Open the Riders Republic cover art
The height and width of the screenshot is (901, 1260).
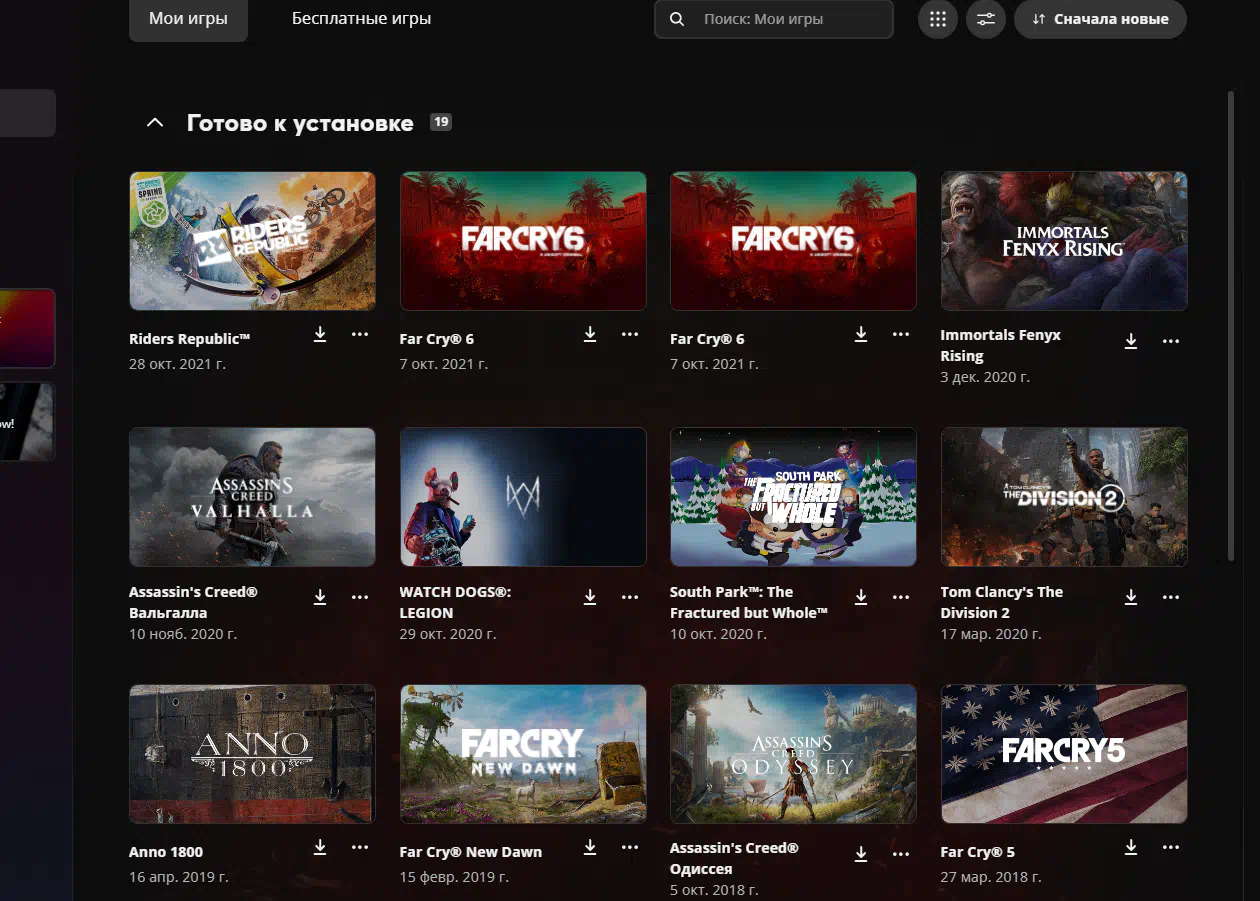pos(253,241)
